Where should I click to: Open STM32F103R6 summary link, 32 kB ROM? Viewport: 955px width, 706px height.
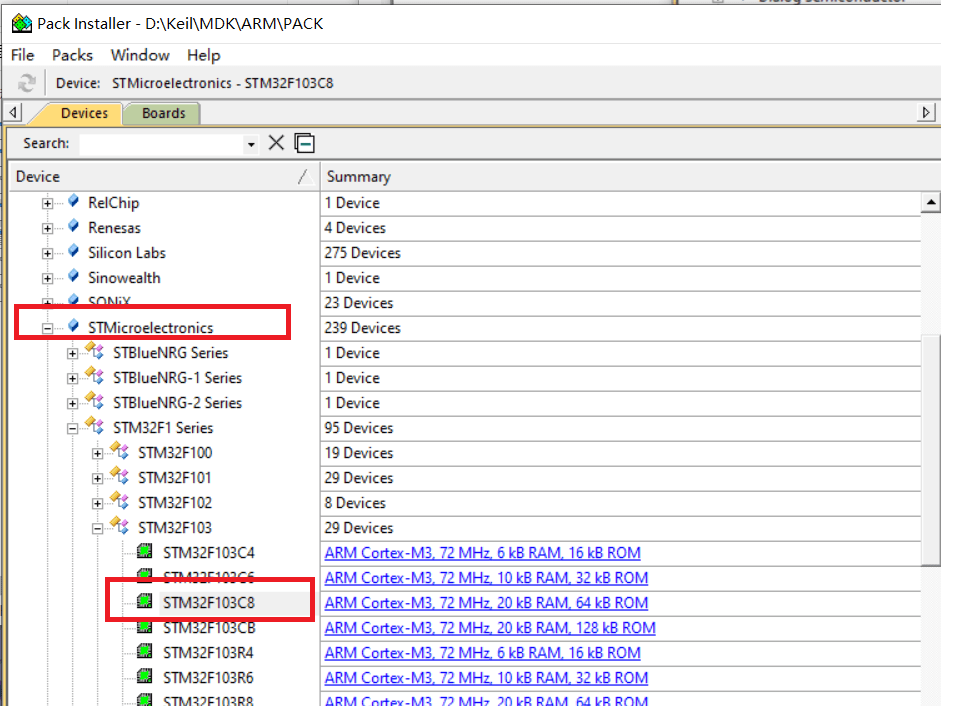coord(486,677)
